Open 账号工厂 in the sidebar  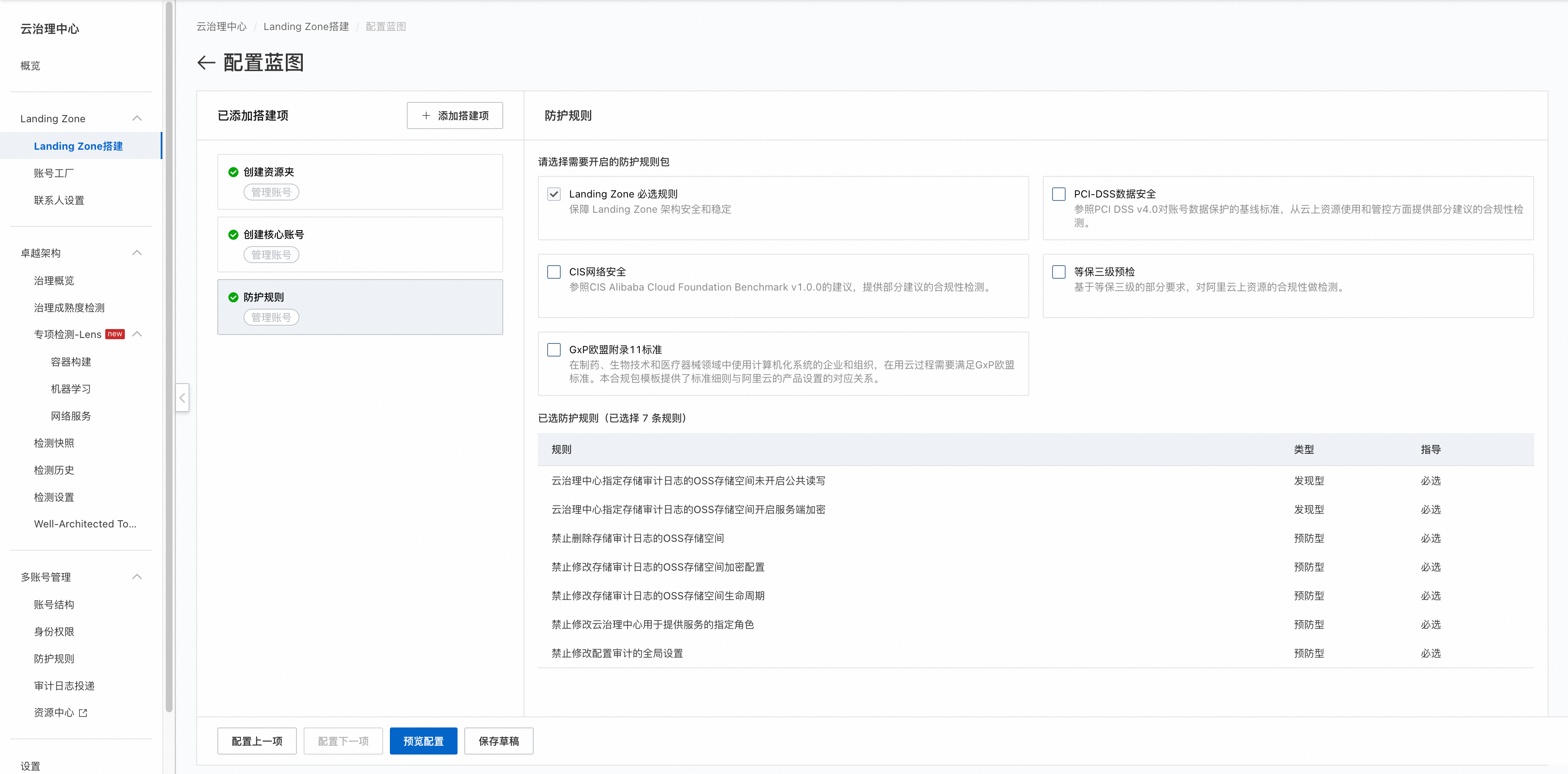point(54,173)
